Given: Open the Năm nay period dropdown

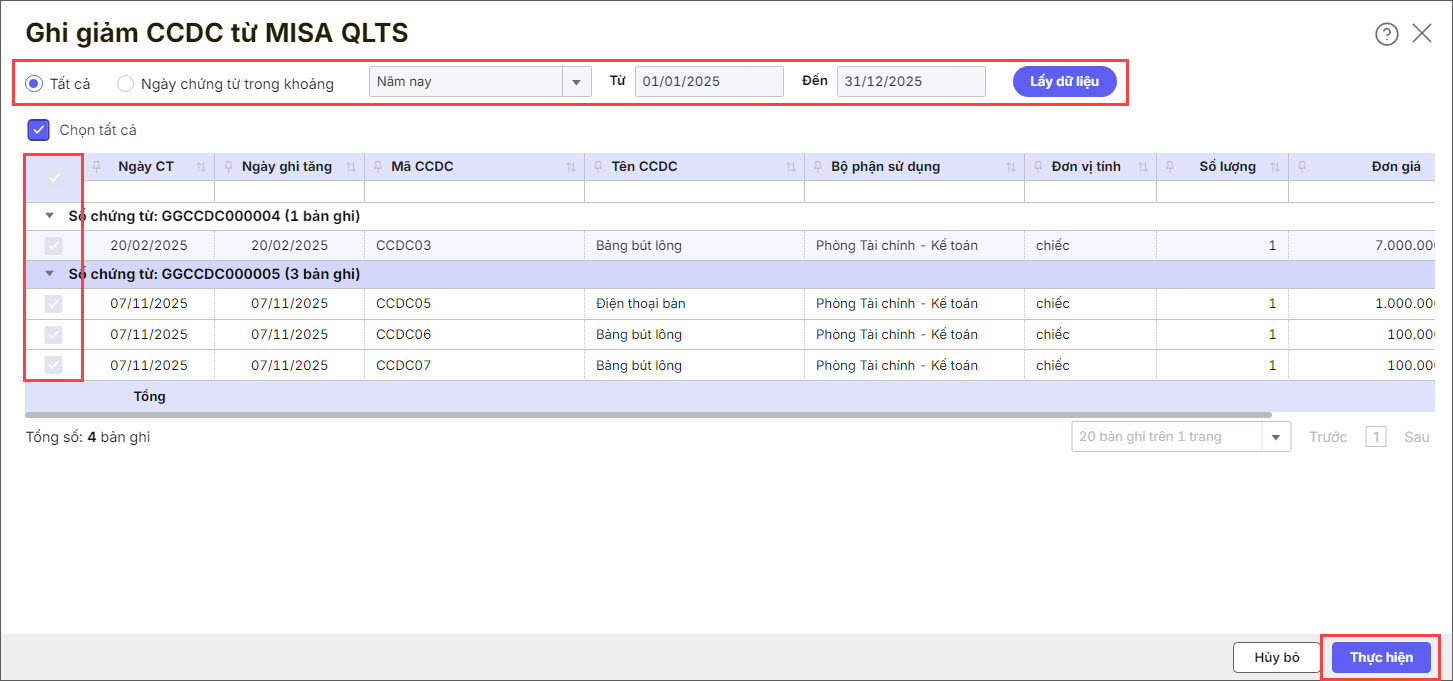Looking at the screenshot, I should click(x=577, y=82).
